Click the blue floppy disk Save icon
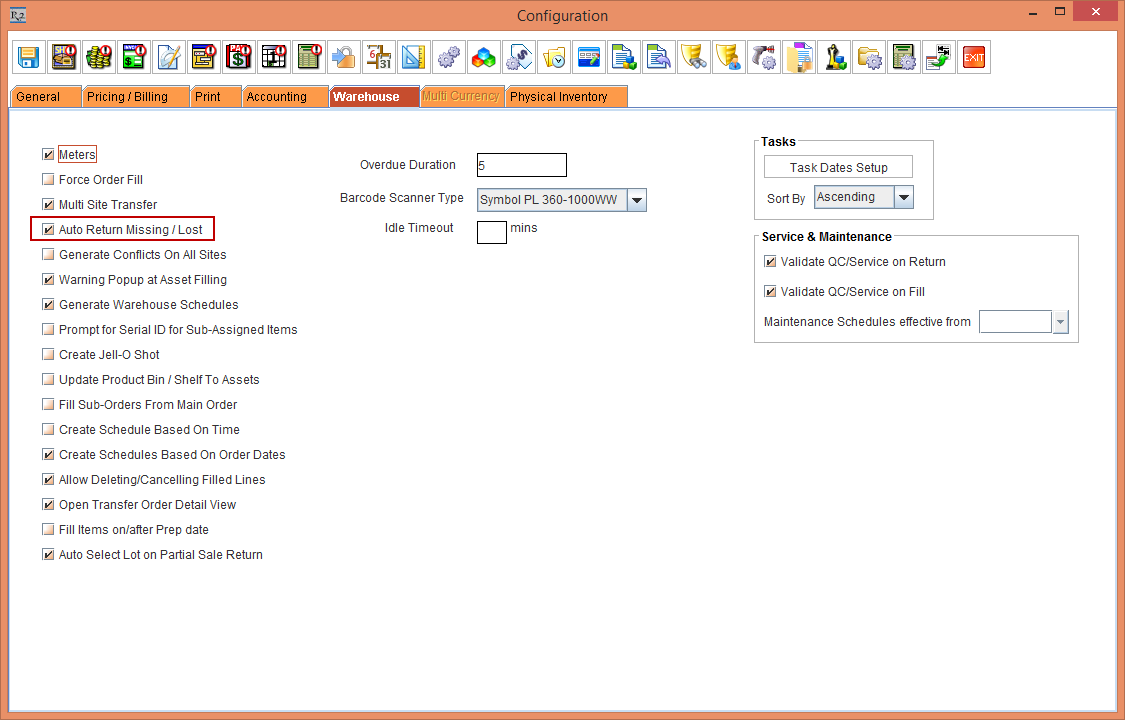This screenshot has height=720, width=1125. coord(28,58)
